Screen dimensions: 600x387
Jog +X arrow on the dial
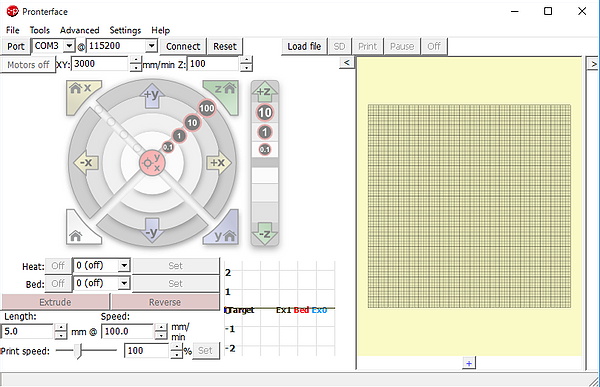tap(218, 163)
